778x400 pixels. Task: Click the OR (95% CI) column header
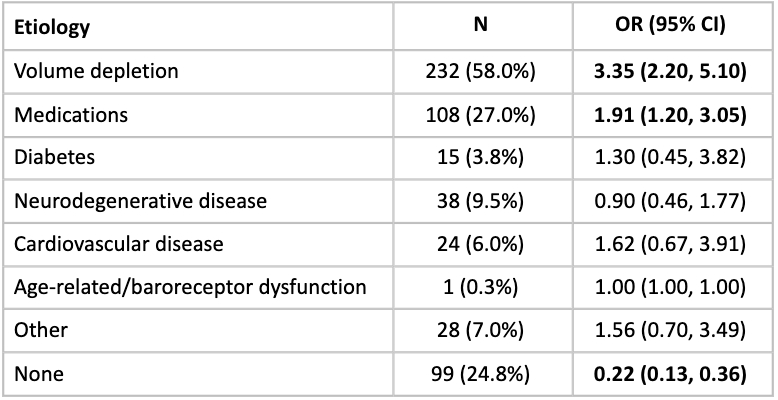(x=672, y=27)
